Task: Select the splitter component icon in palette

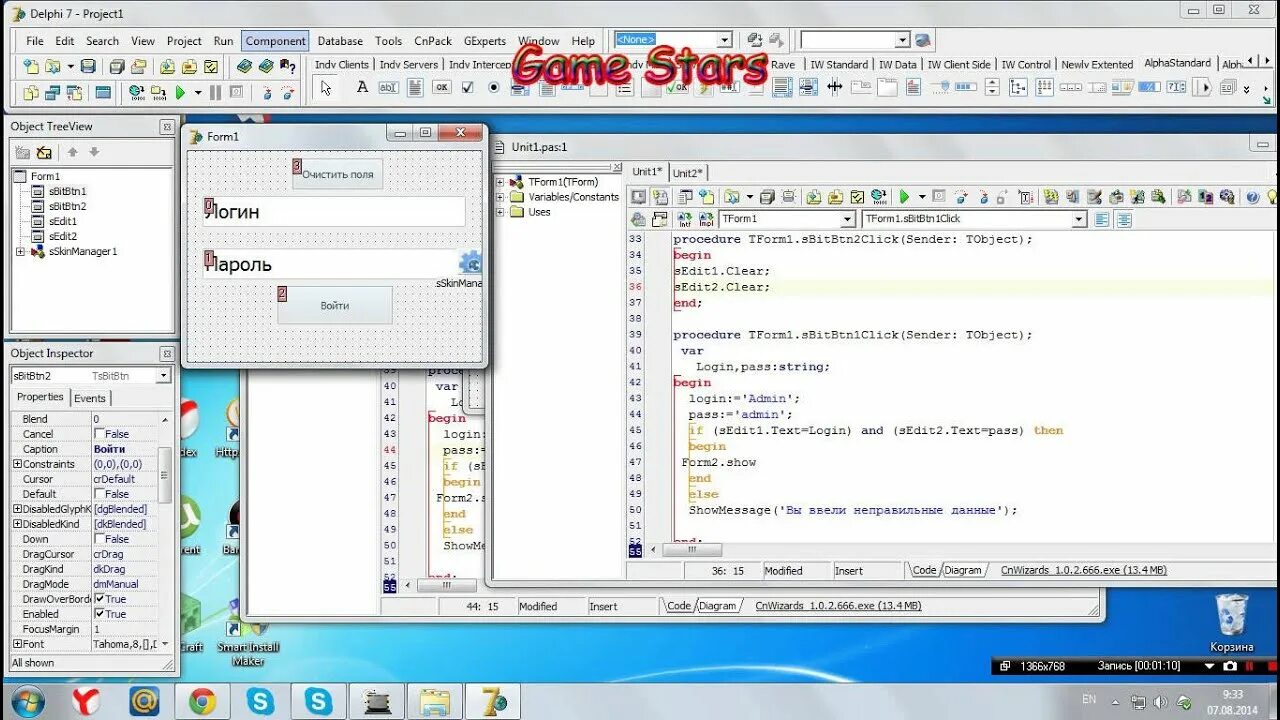Action: click(x=835, y=87)
